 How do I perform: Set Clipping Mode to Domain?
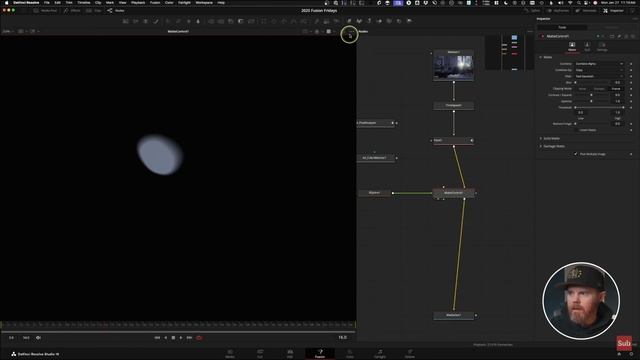[x=599, y=89]
